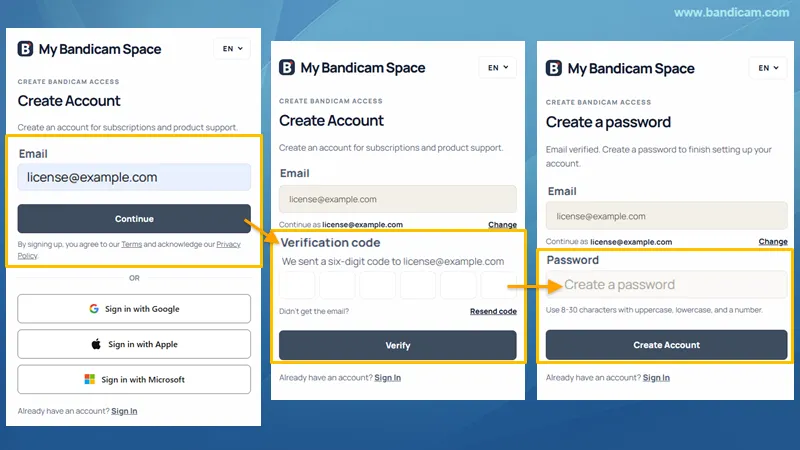
Task: Click Sign In link in left panel
Action: pos(124,411)
